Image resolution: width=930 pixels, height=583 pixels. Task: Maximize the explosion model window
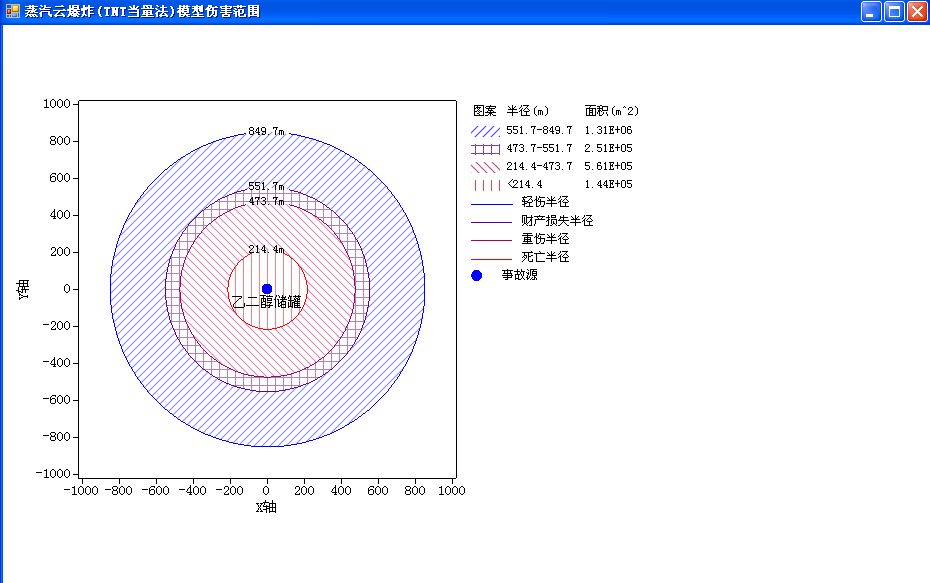pos(894,12)
